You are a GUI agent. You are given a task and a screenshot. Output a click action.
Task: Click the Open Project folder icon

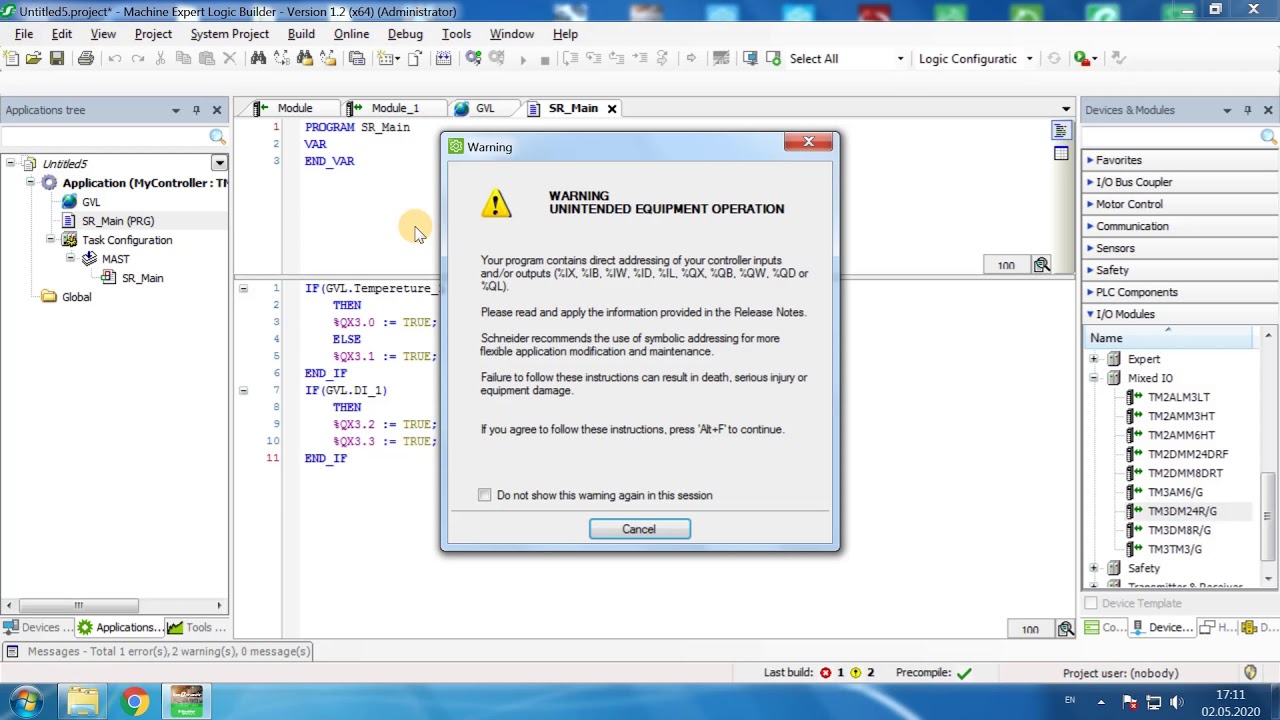pos(34,59)
